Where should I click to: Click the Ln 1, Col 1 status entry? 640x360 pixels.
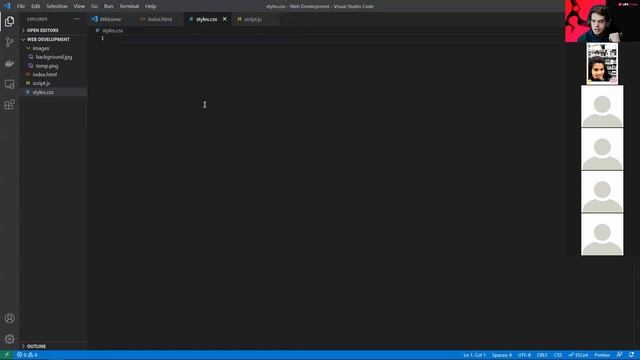[x=474, y=355]
